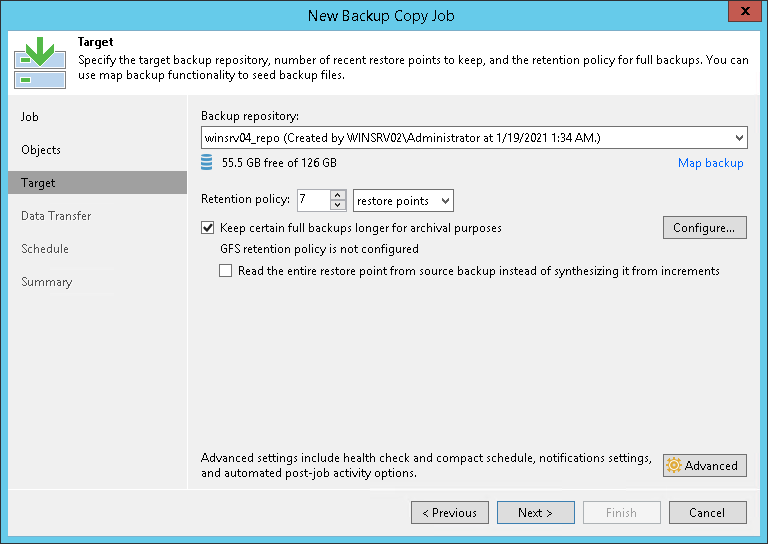Image resolution: width=768 pixels, height=544 pixels.
Task: Open the Data Transfer wizard step
Action: coord(56,216)
